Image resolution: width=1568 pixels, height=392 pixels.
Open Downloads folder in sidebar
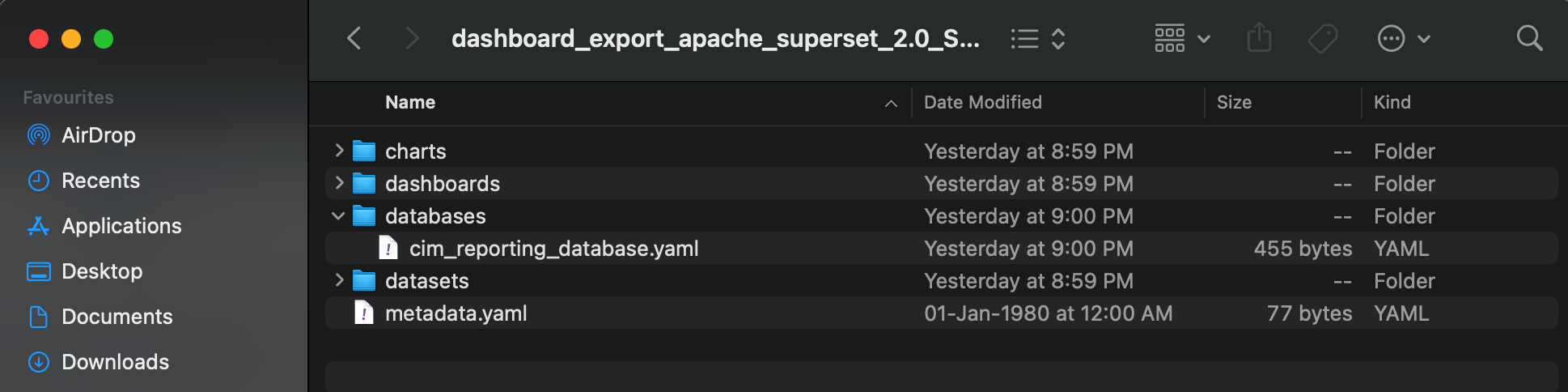115,362
